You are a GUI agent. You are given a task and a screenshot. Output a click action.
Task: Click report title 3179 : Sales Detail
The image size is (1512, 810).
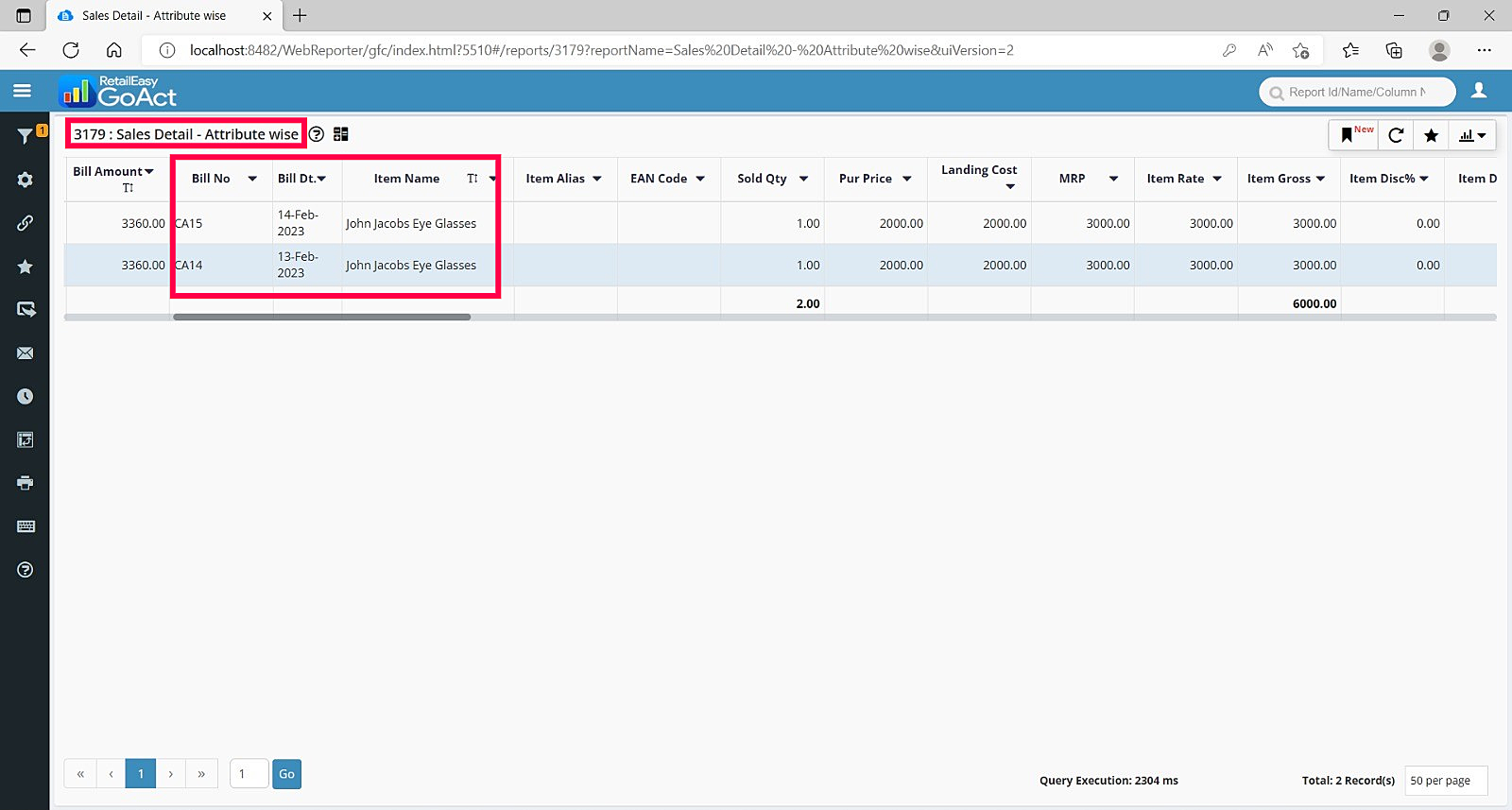186,134
